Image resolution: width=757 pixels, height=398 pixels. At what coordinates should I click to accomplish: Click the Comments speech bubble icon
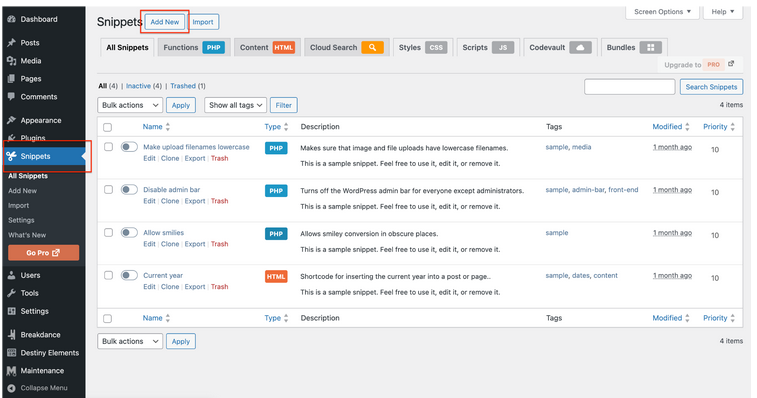pyautogui.click(x=12, y=97)
